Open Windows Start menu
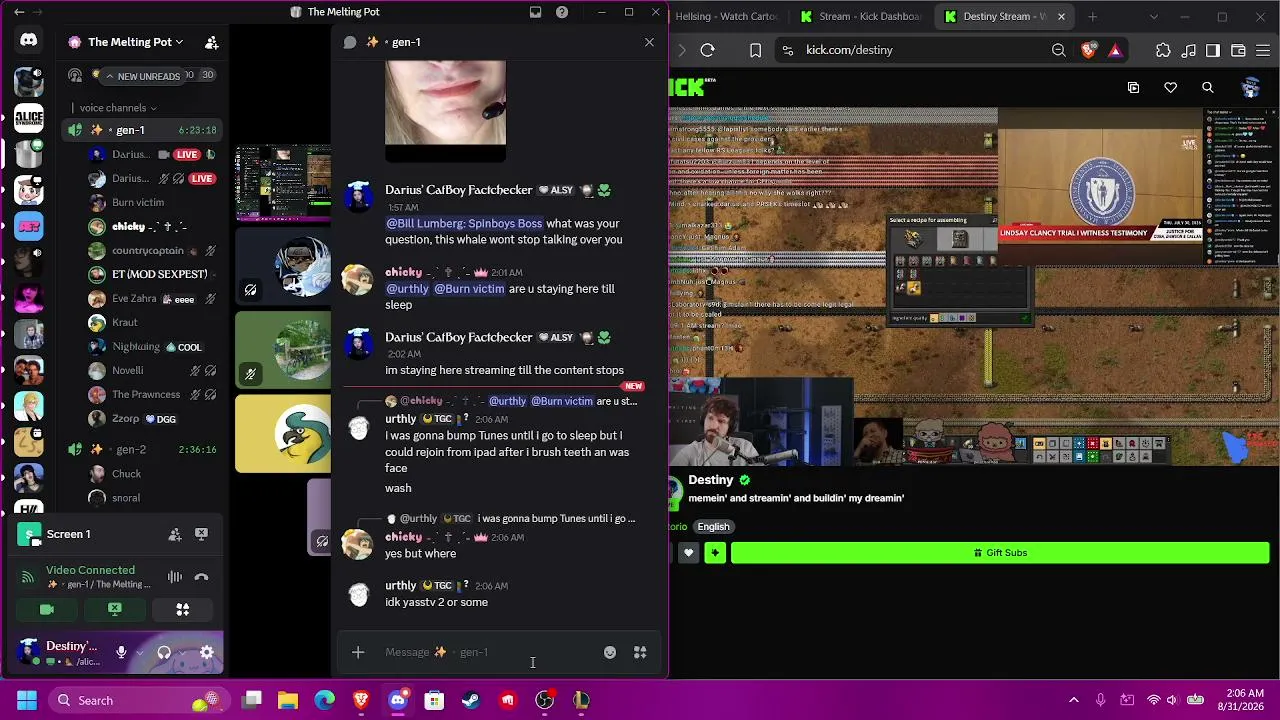The width and height of the screenshot is (1280, 720). [27, 700]
